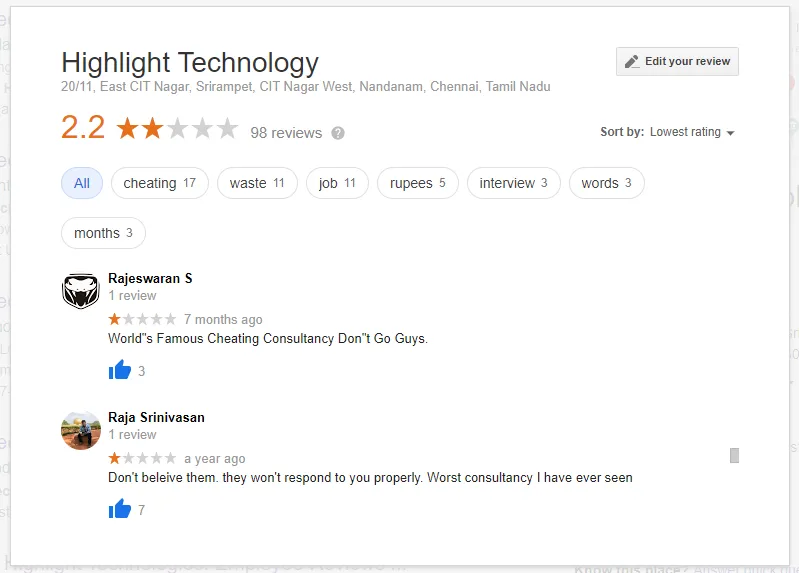Click the dropdown arrow beside Lowest rating
The width and height of the screenshot is (799, 573).
coord(730,133)
